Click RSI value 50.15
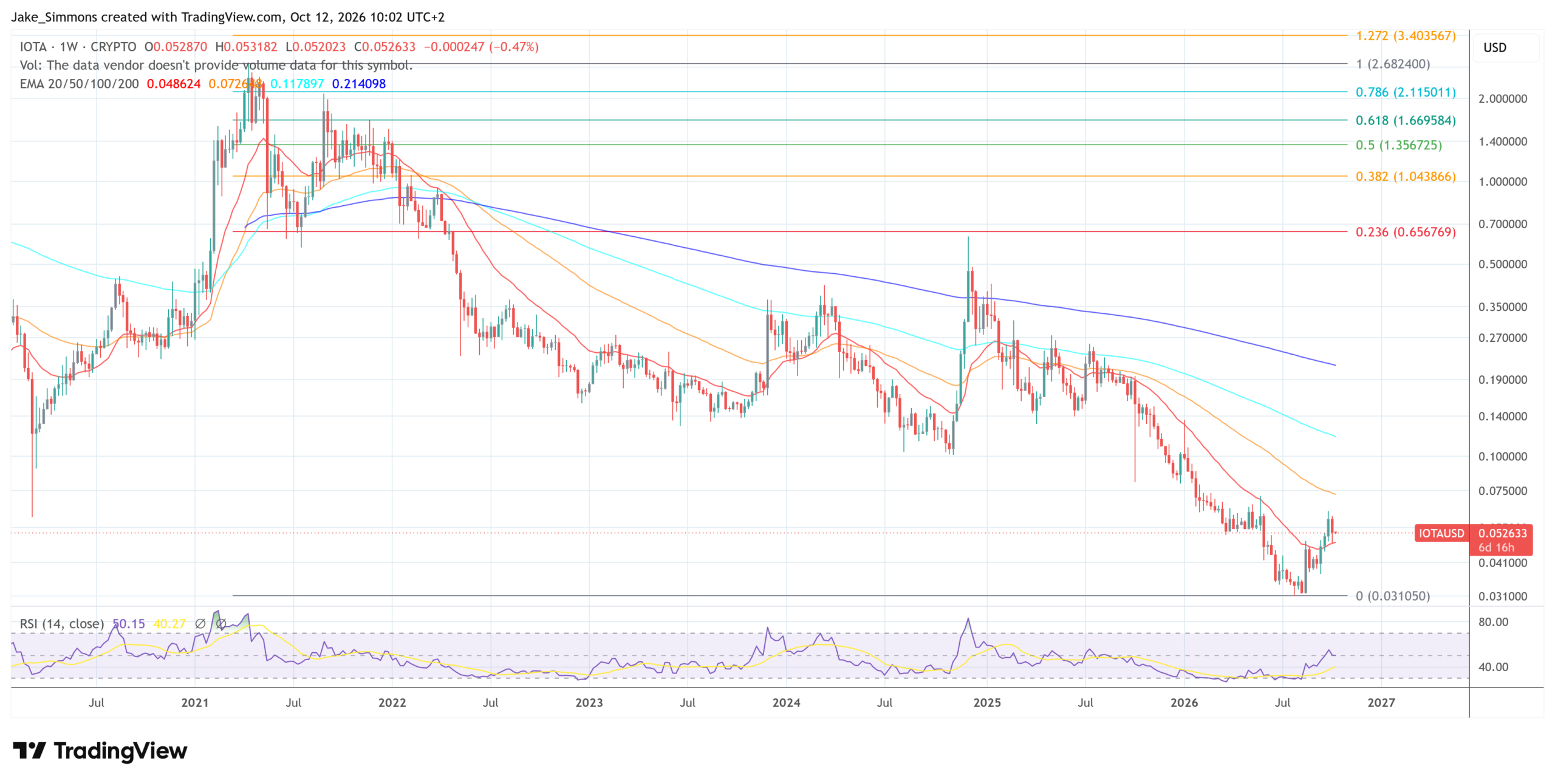The height and width of the screenshot is (784, 1555). coord(129,624)
